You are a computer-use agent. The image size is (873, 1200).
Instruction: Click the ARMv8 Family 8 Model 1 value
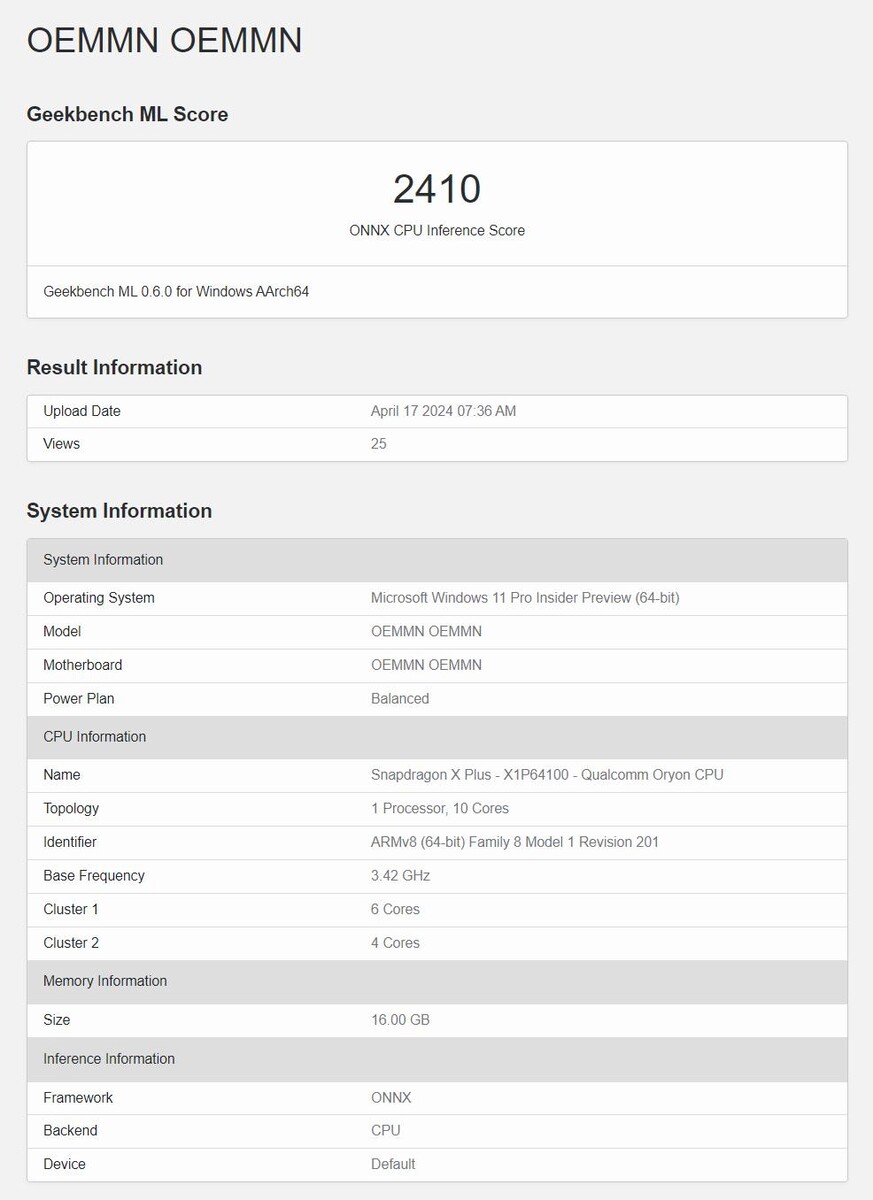[x=515, y=842]
